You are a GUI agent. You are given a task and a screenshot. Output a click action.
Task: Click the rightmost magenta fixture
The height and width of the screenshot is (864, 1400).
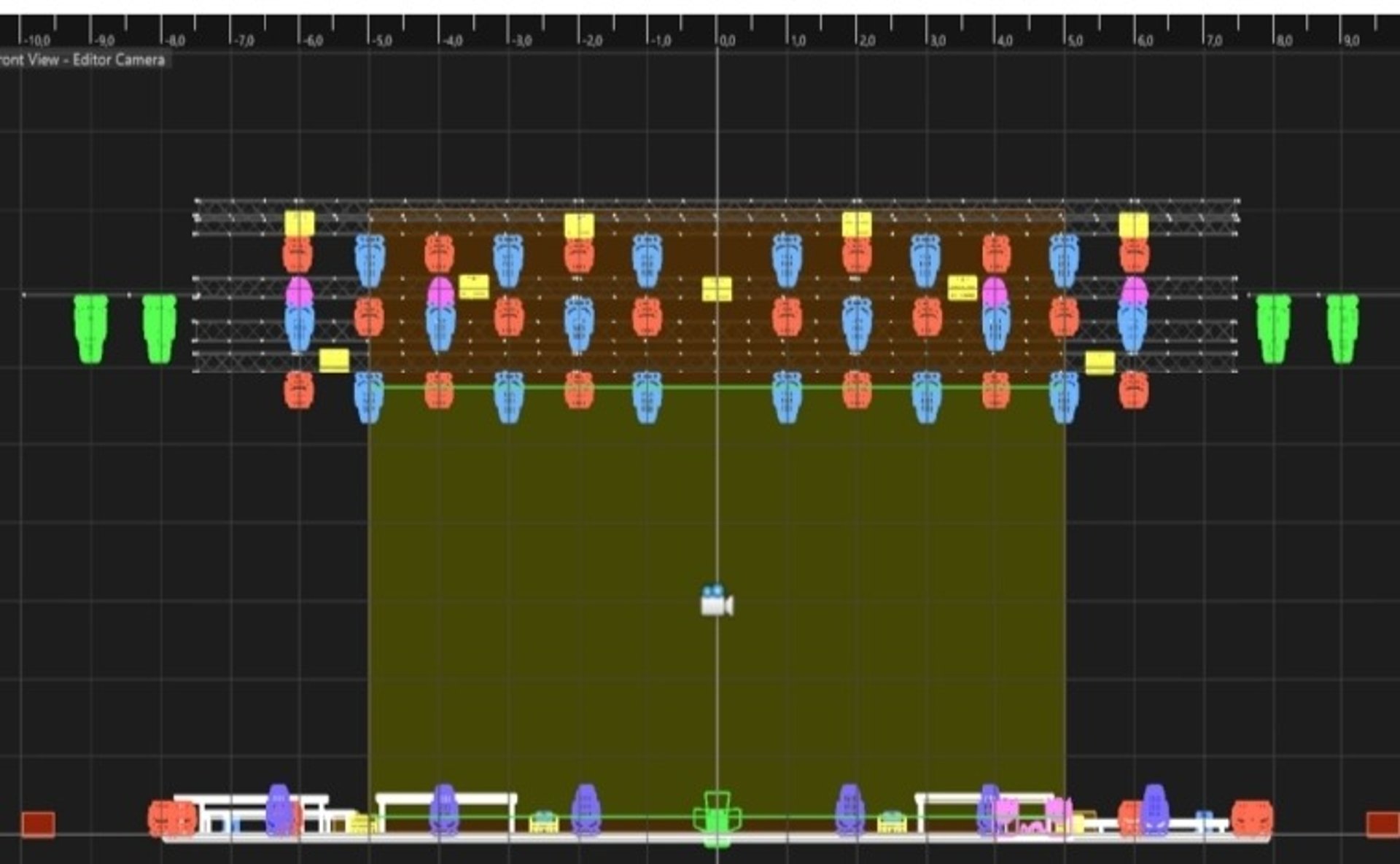[1133, 291]
